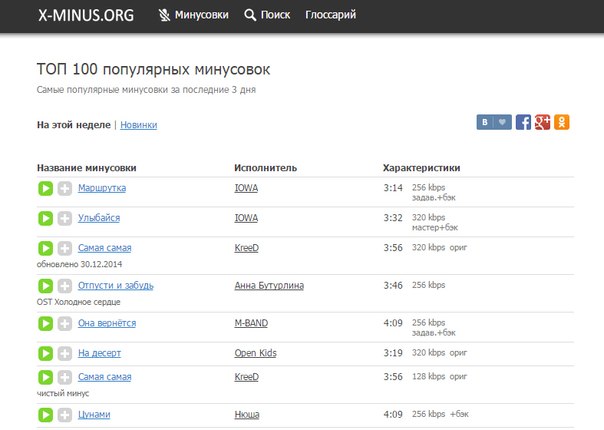Share page on Google Plus
604x430 pixels.
coord(542,122)
